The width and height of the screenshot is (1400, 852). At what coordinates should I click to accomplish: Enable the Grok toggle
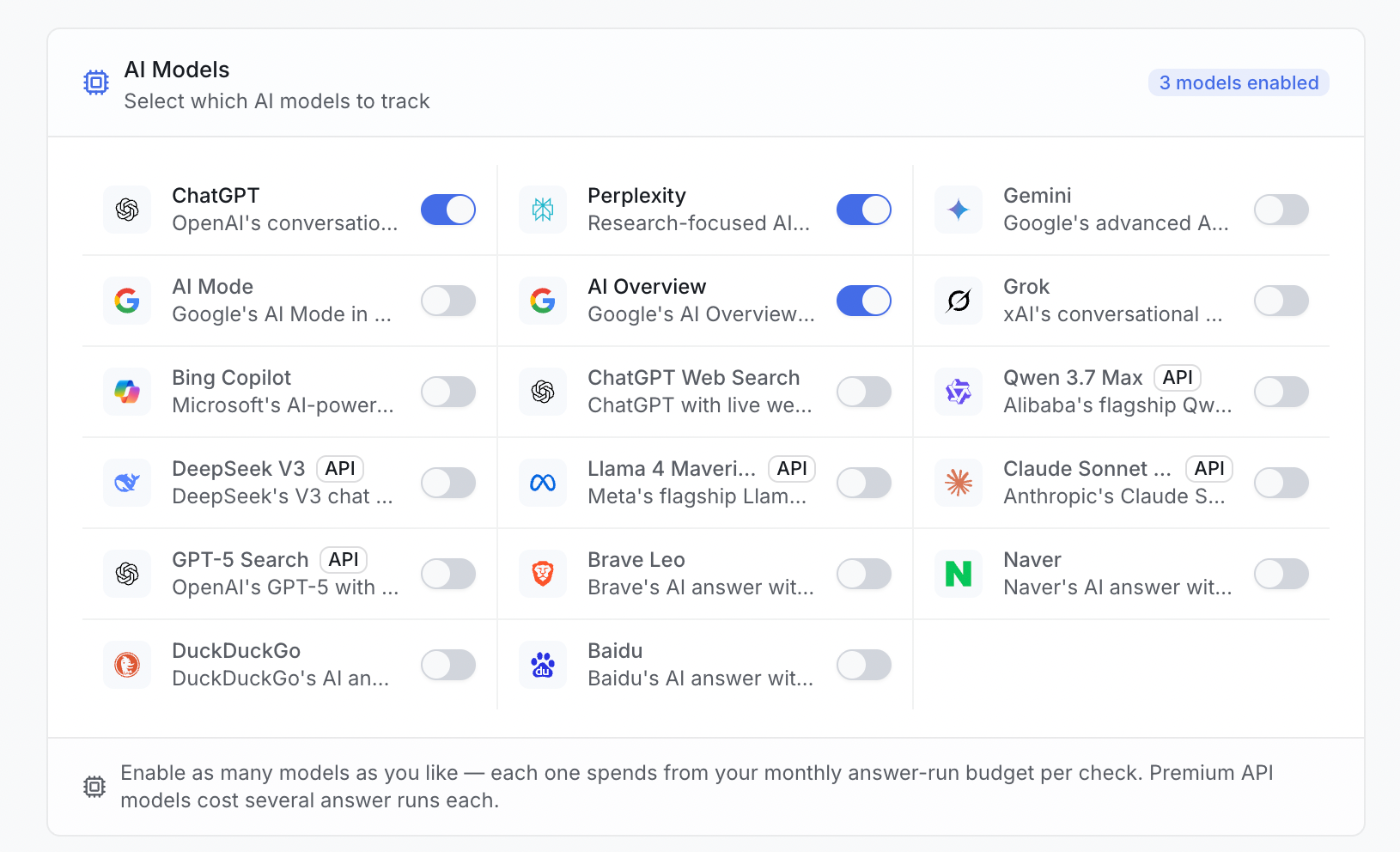[x=1281, y=301]
